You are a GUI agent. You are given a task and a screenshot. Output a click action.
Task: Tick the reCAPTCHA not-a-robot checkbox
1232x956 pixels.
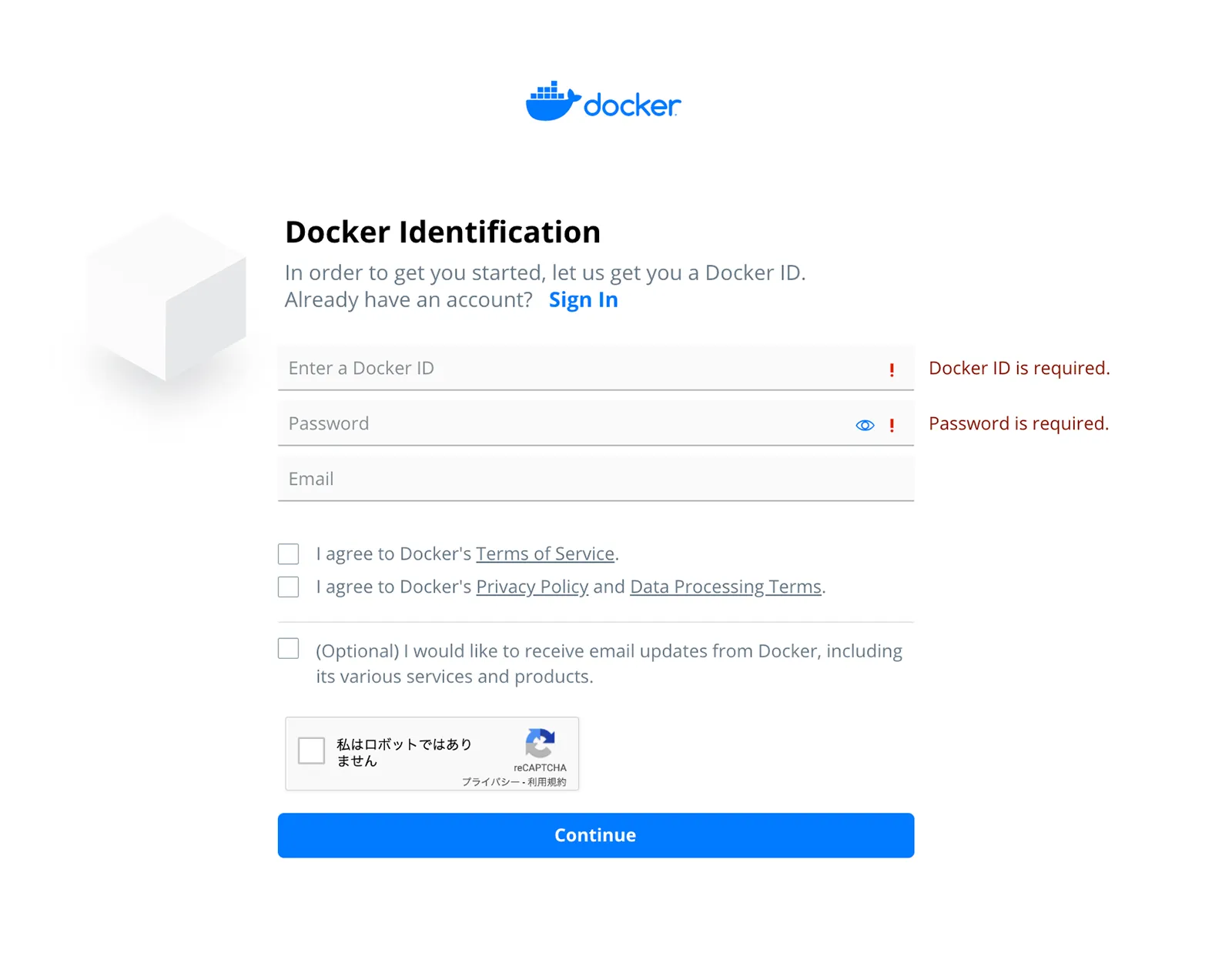click(311, 750)
